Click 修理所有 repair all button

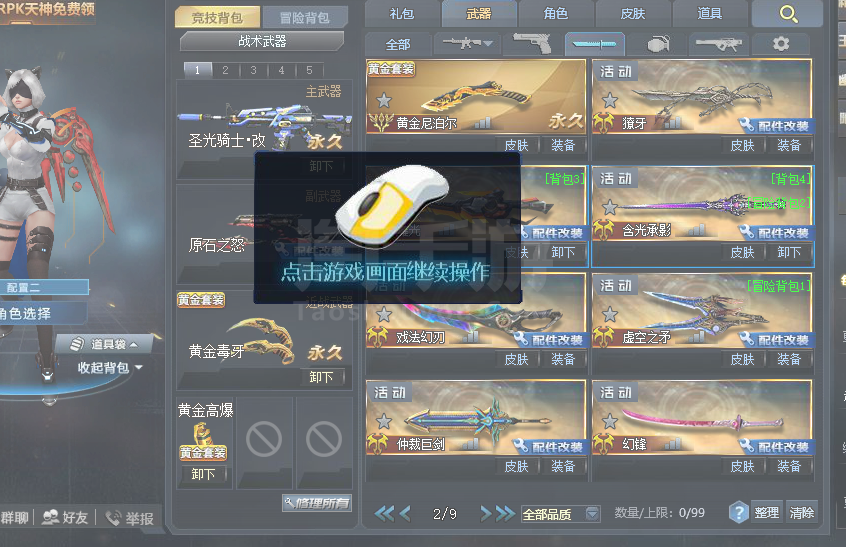[317, 503]
